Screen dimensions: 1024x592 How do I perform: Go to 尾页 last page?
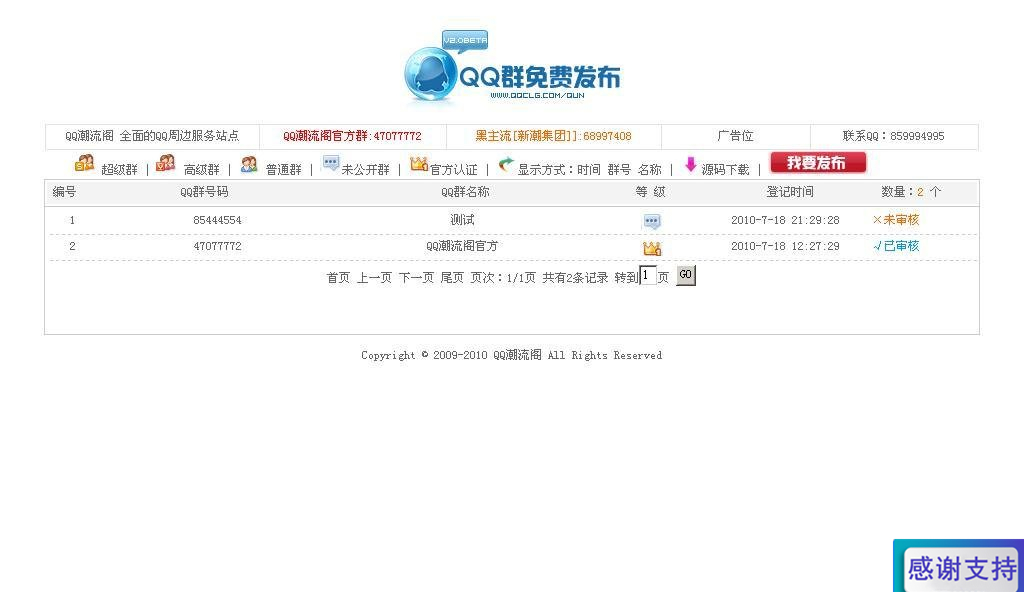452,278
